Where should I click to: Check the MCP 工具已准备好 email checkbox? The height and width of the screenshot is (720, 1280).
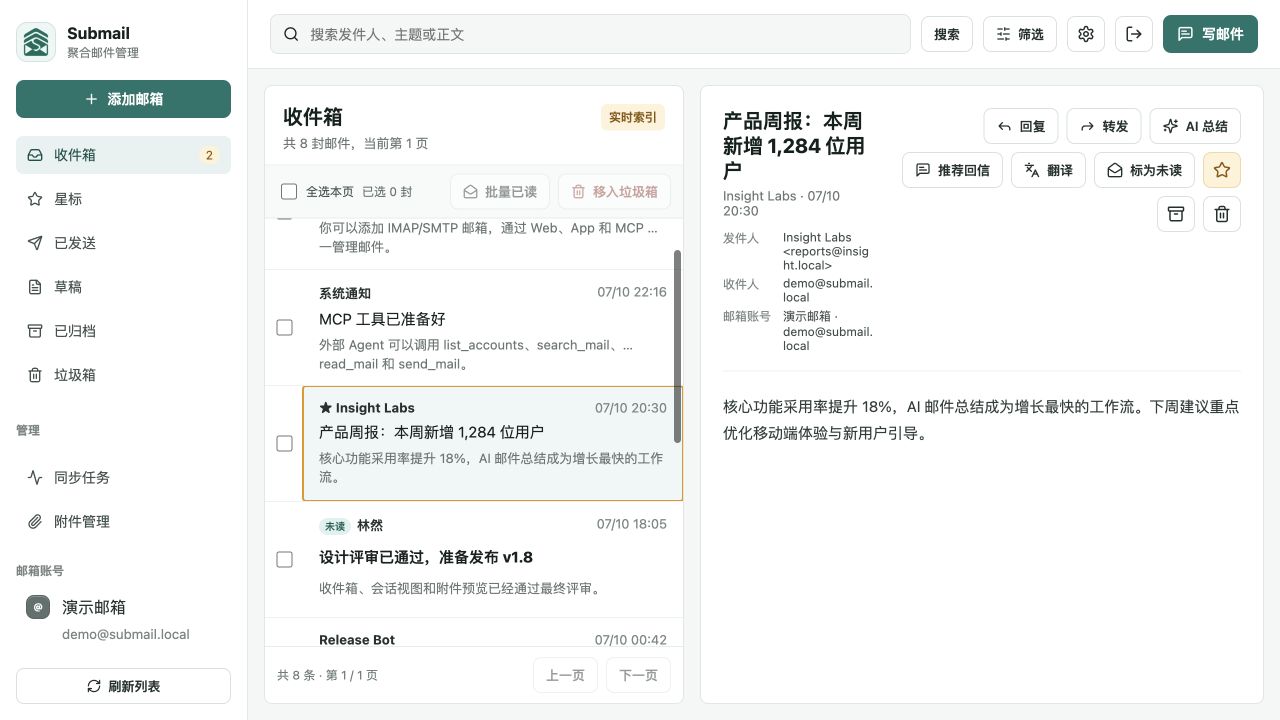(284, 327)
